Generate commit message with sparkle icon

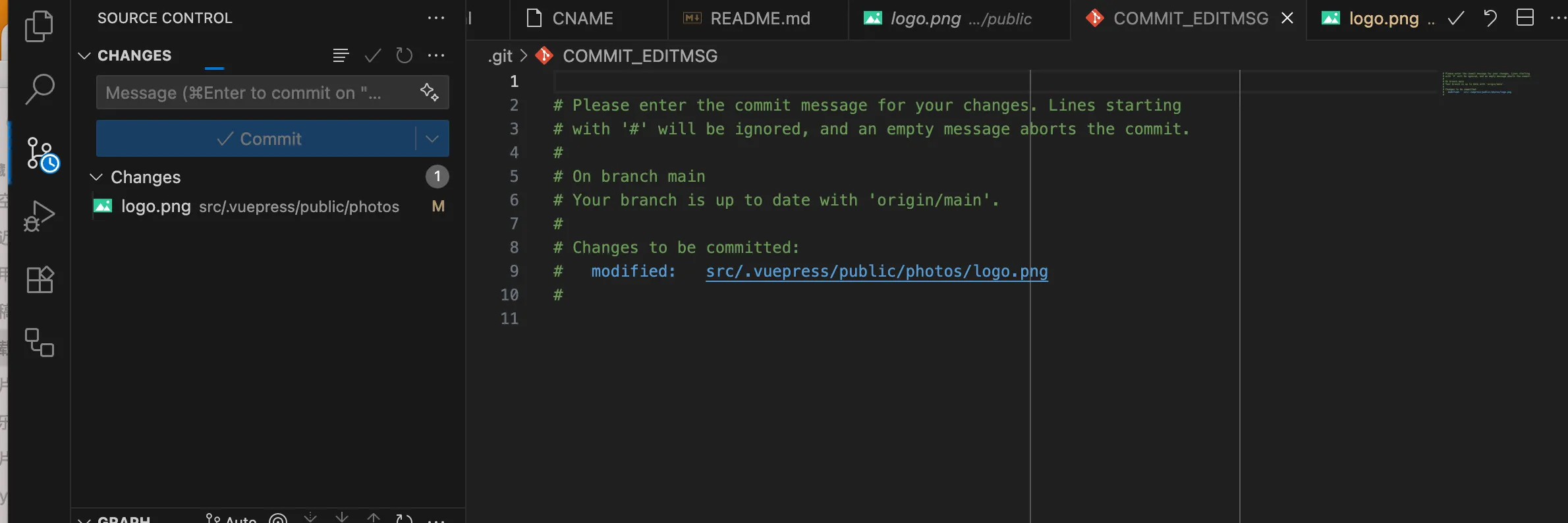pos(430,92)
